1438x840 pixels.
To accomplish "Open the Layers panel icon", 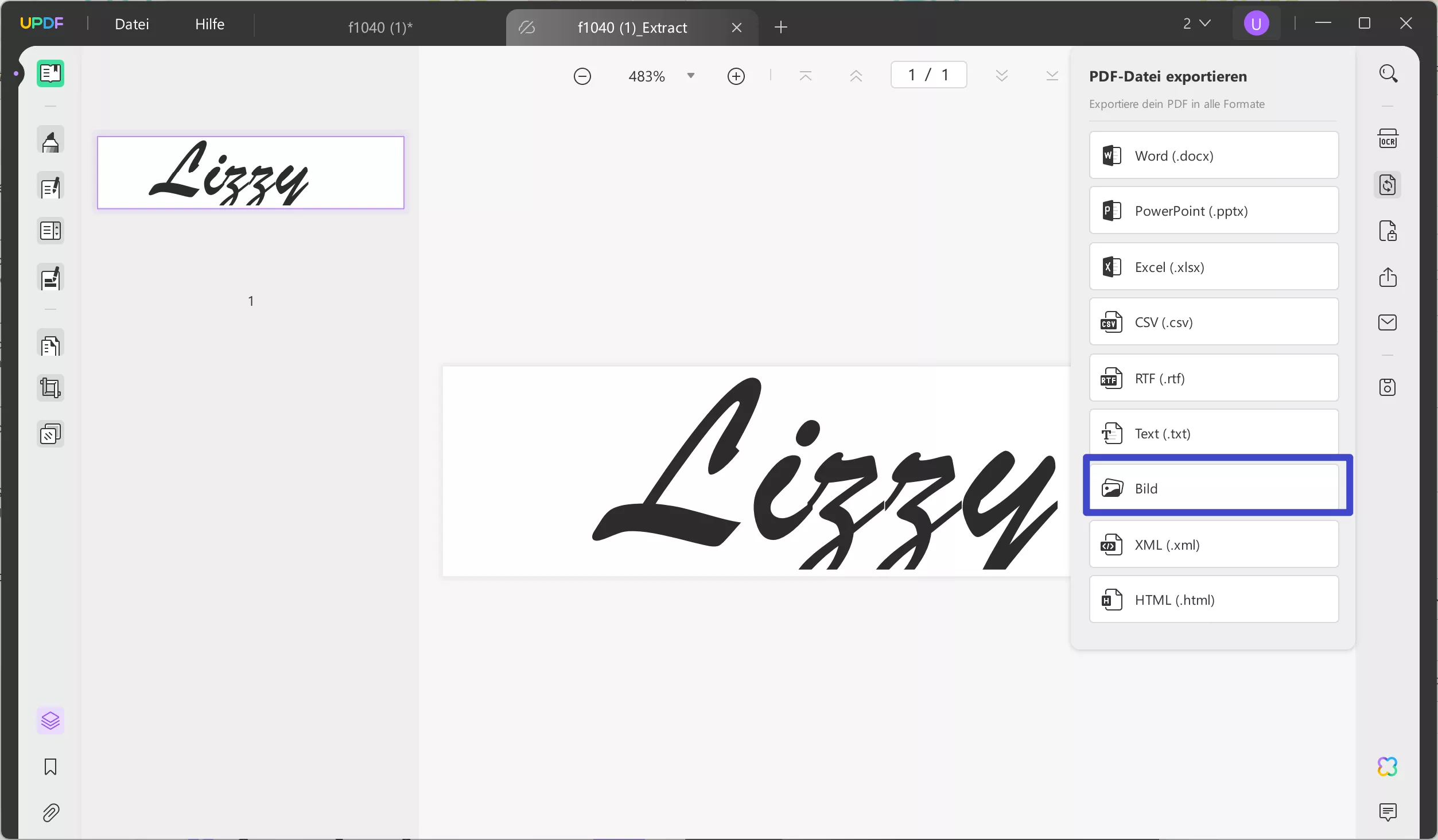I will 50,721.
